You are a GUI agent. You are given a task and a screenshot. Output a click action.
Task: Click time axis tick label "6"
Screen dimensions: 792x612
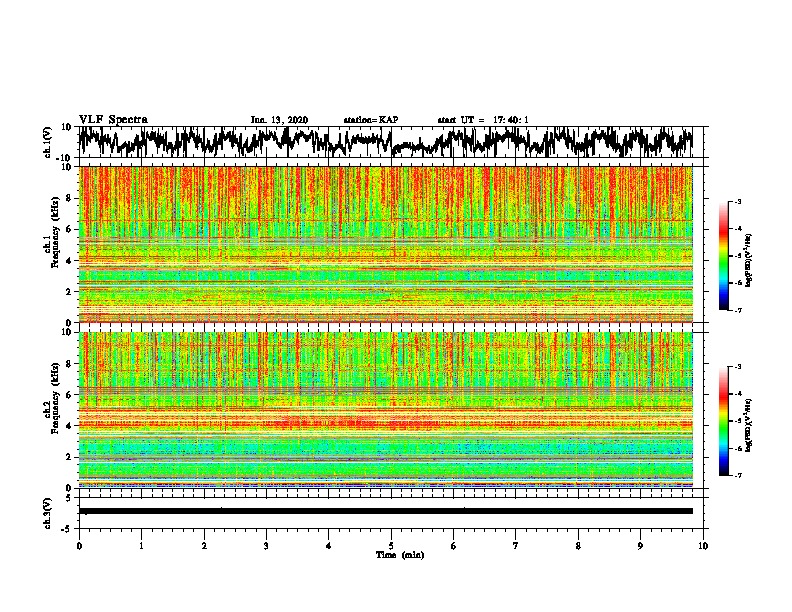454,546
